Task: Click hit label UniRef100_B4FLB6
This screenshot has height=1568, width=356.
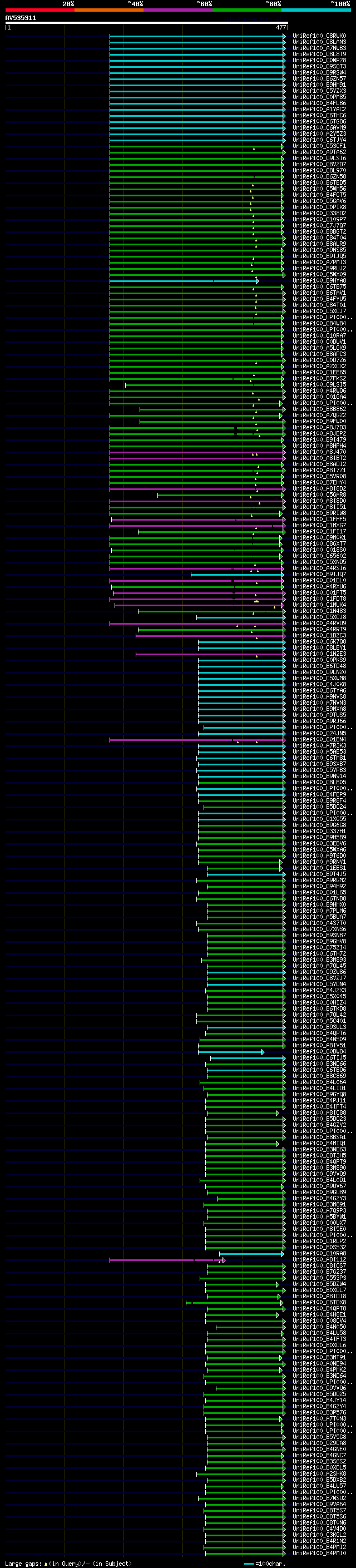Action: pos(319,103)
